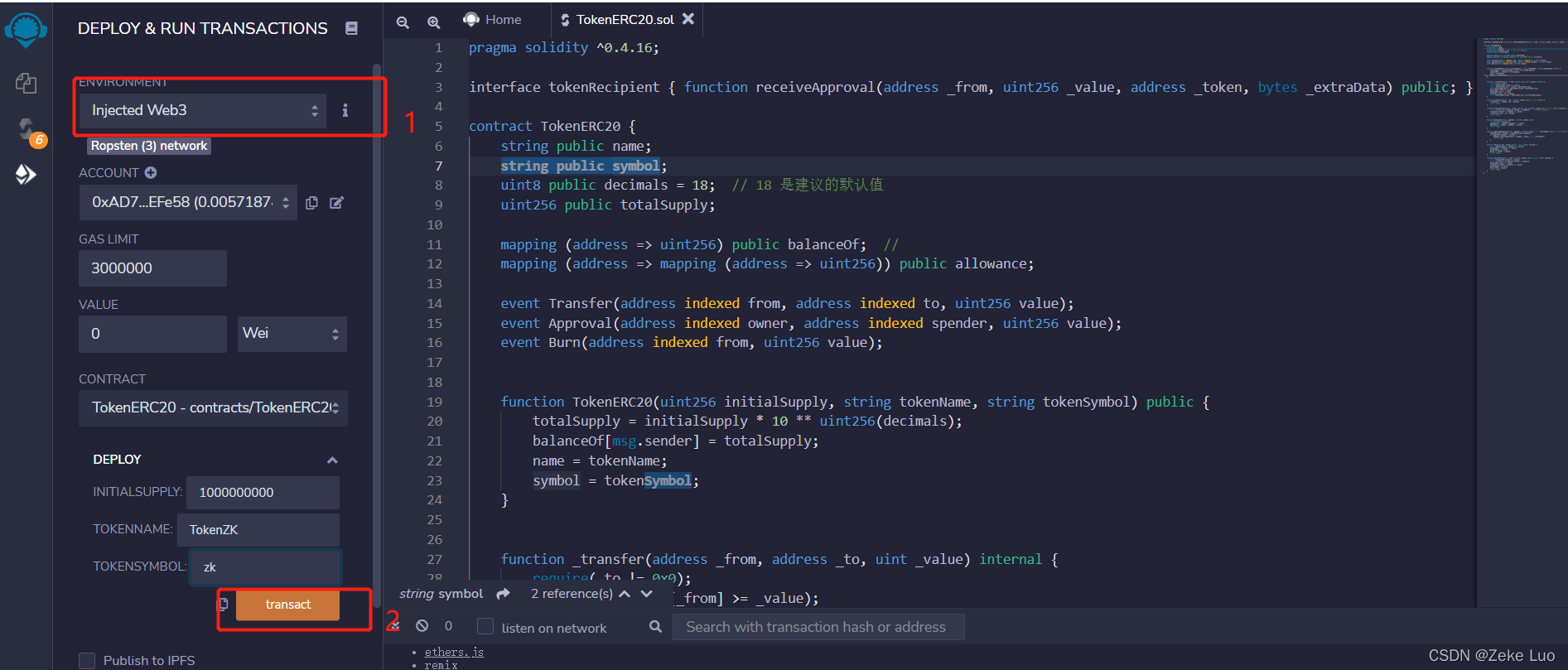Open the Solidity compiler panel icon

[28, 129]
